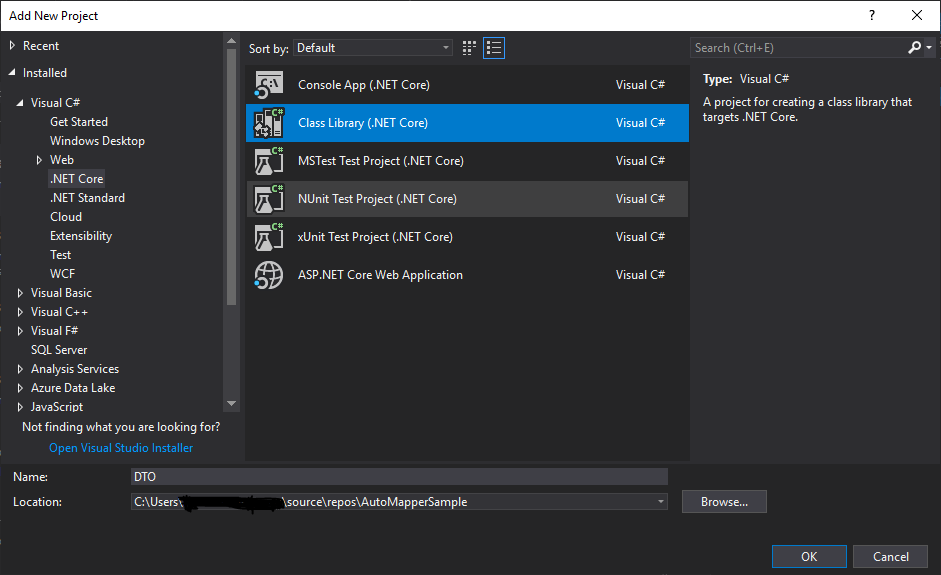Select Windows Desktop category
Image resolution: width=941 pixels, height=575 pixels.
point(97,141)
